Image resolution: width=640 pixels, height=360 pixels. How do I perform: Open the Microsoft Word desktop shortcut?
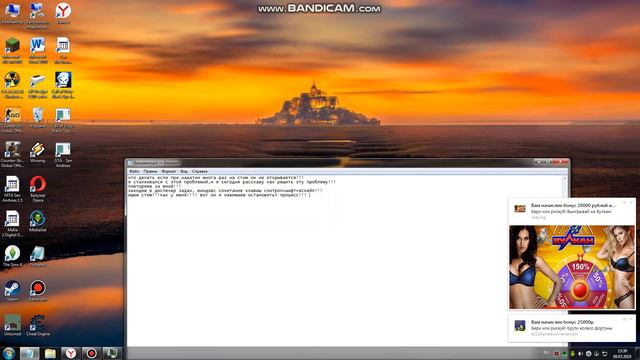[x=38, y=50]
